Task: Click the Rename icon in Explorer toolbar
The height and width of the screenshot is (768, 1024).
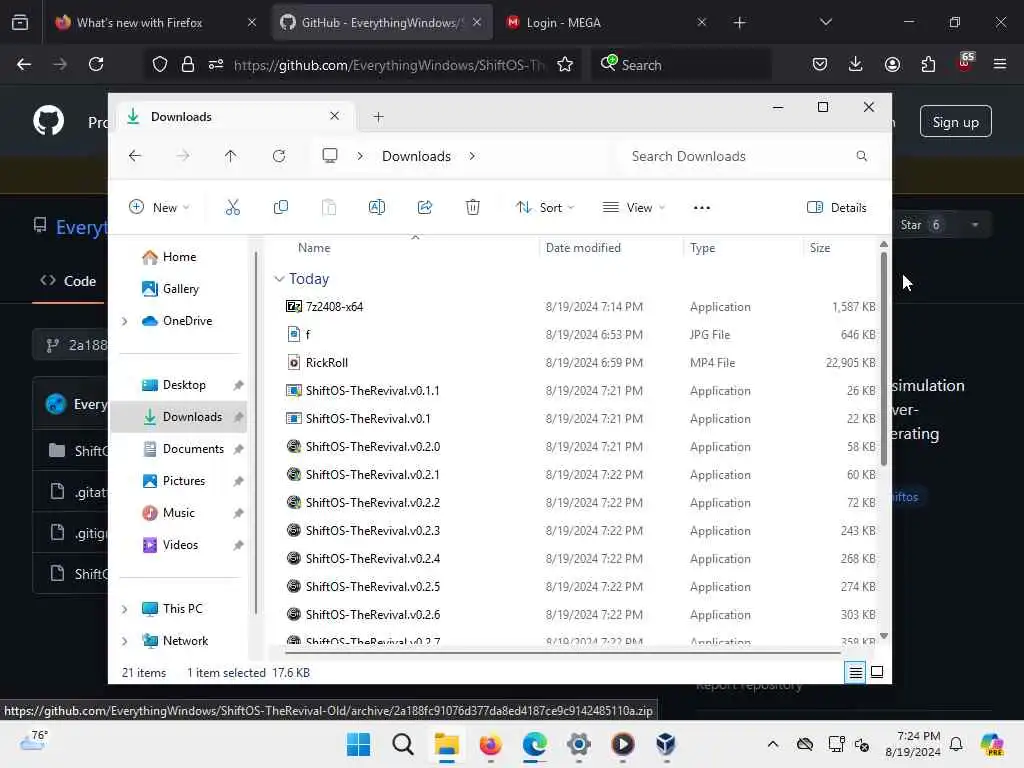Action: pyautogui.click(x=377, y=208)
